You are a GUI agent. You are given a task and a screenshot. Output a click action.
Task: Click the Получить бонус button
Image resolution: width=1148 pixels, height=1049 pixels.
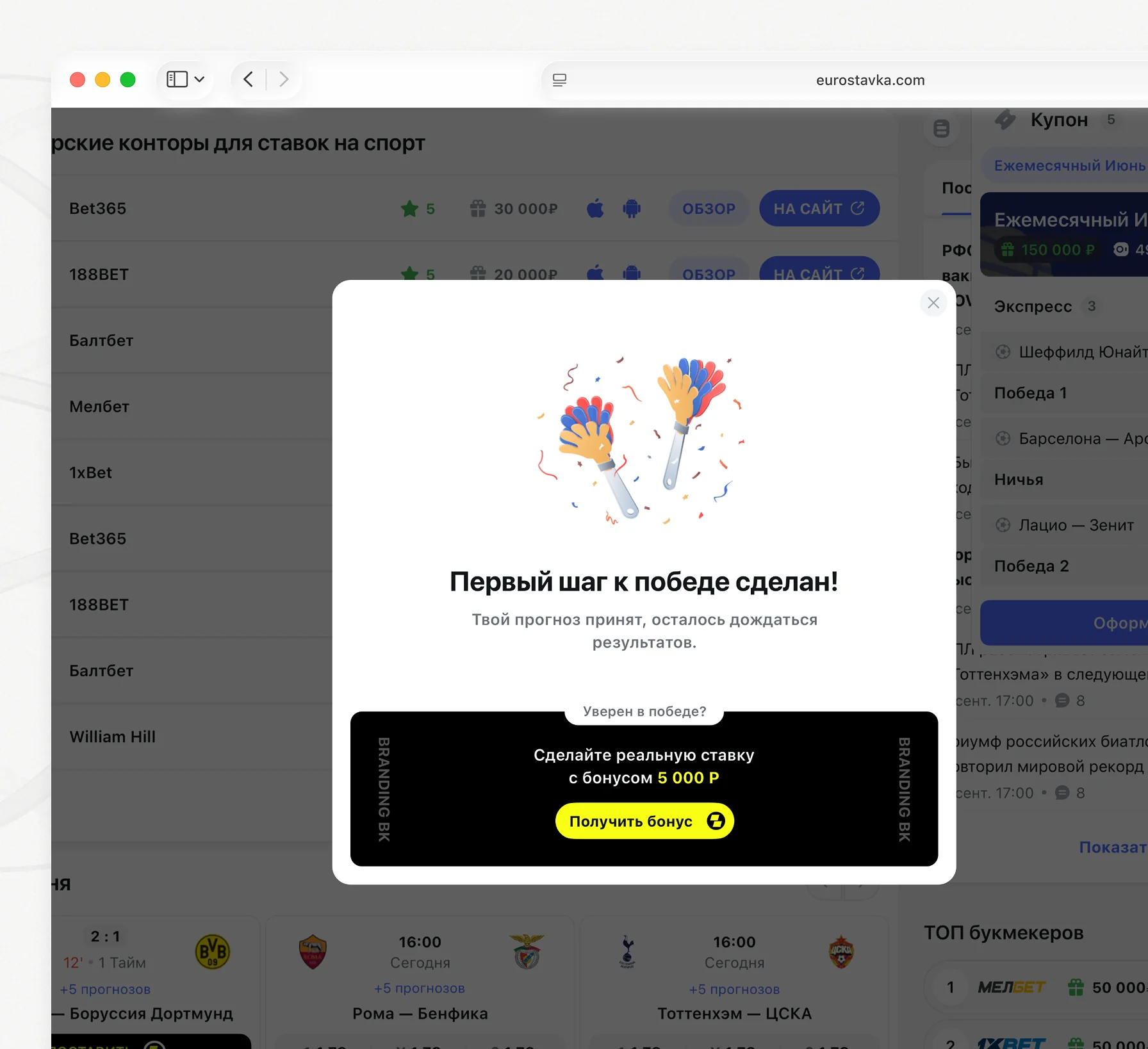(644, 821)
